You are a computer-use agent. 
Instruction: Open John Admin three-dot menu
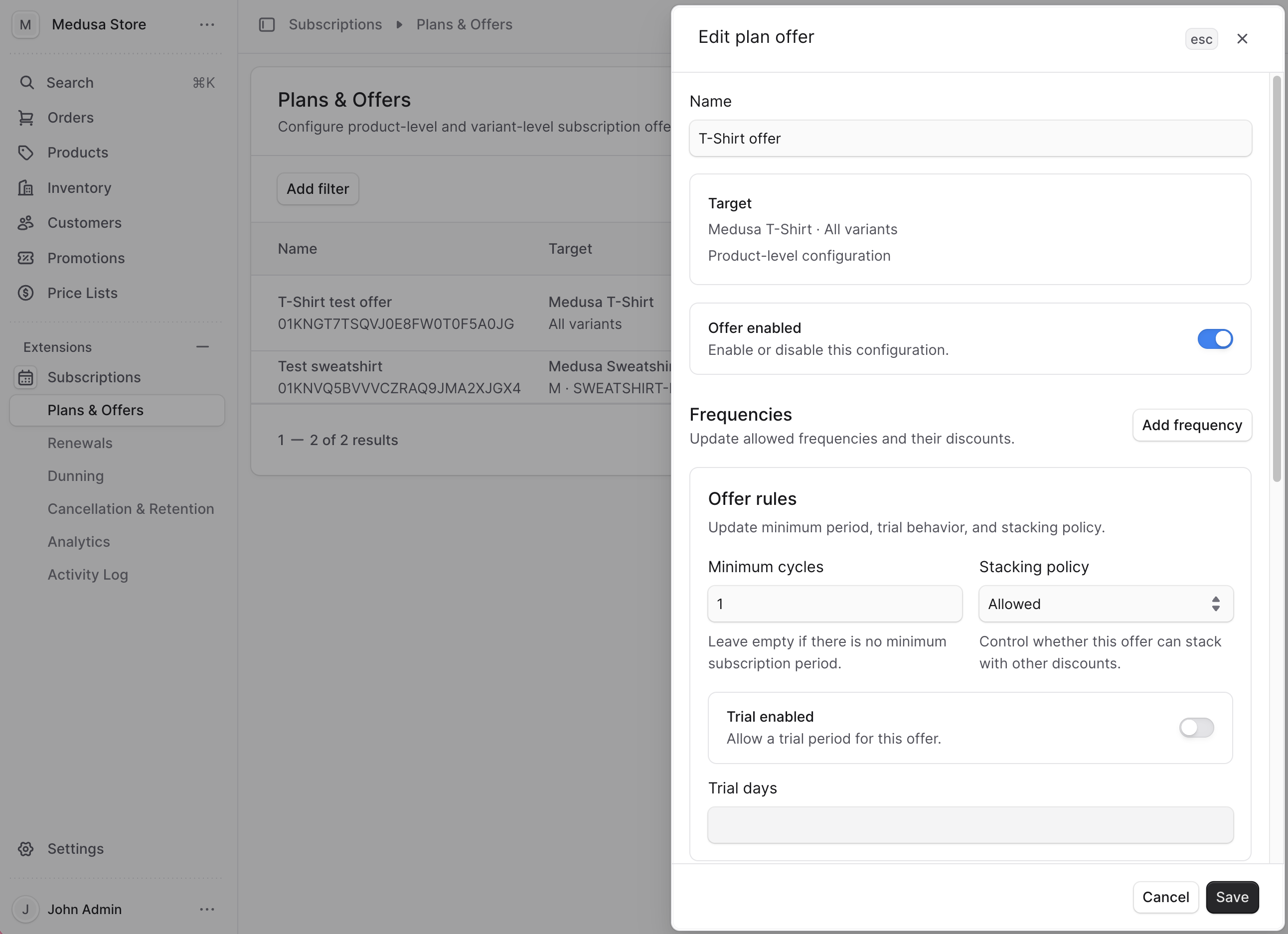pos(207,910)
